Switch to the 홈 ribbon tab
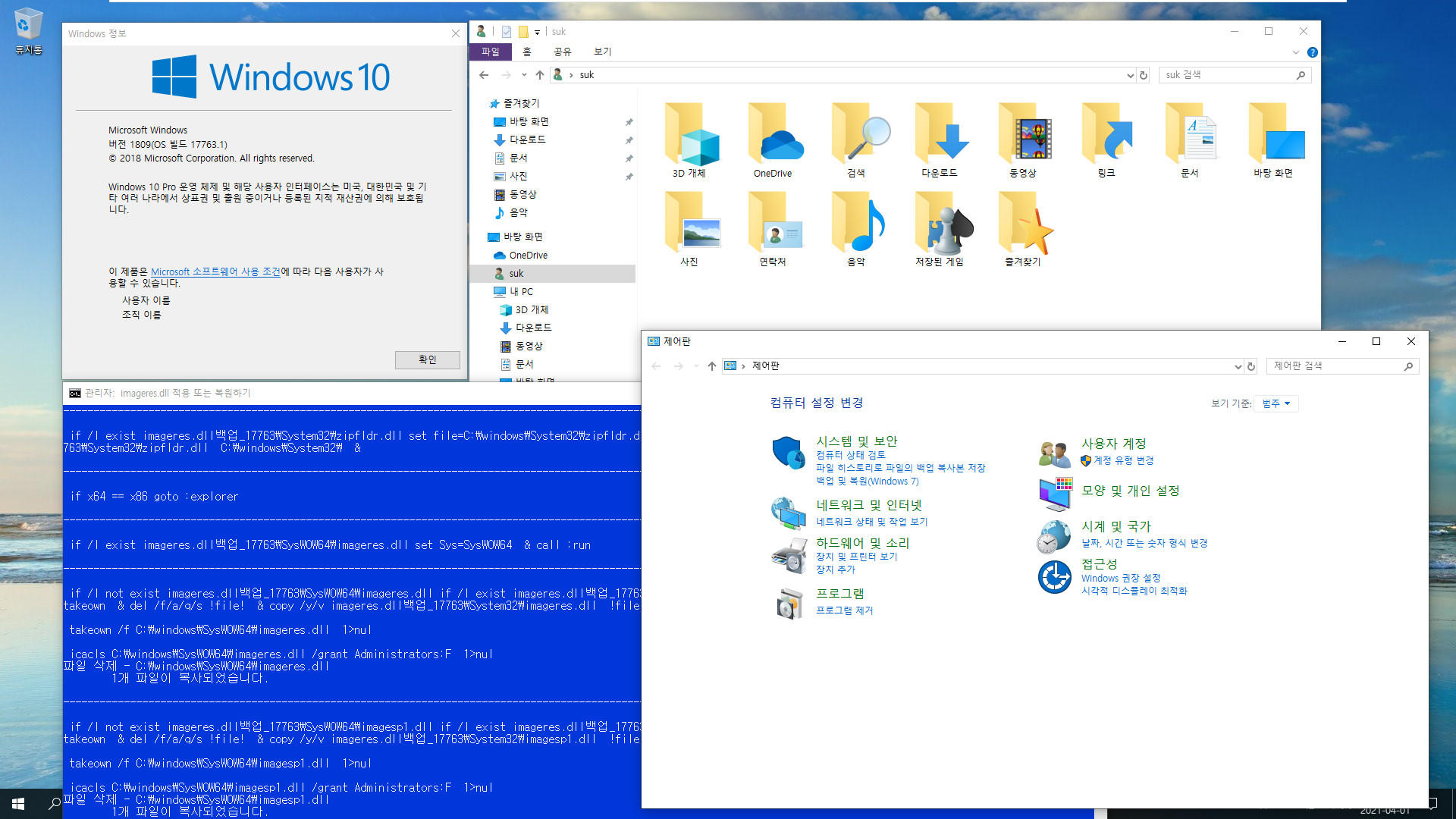 pyautogui.click(x=527, y=52)
